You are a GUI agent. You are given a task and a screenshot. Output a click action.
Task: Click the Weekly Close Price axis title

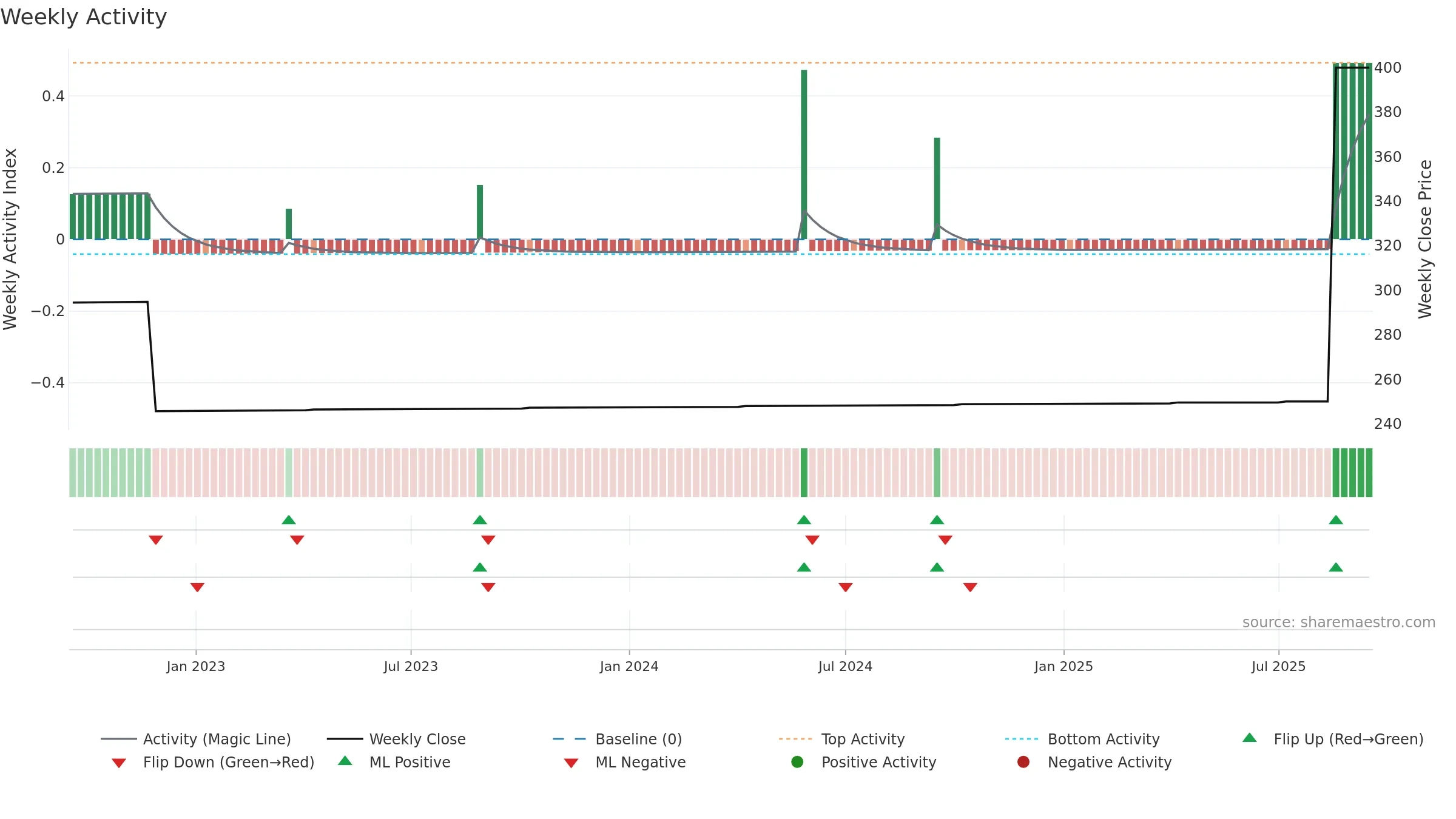(1425, 239)
